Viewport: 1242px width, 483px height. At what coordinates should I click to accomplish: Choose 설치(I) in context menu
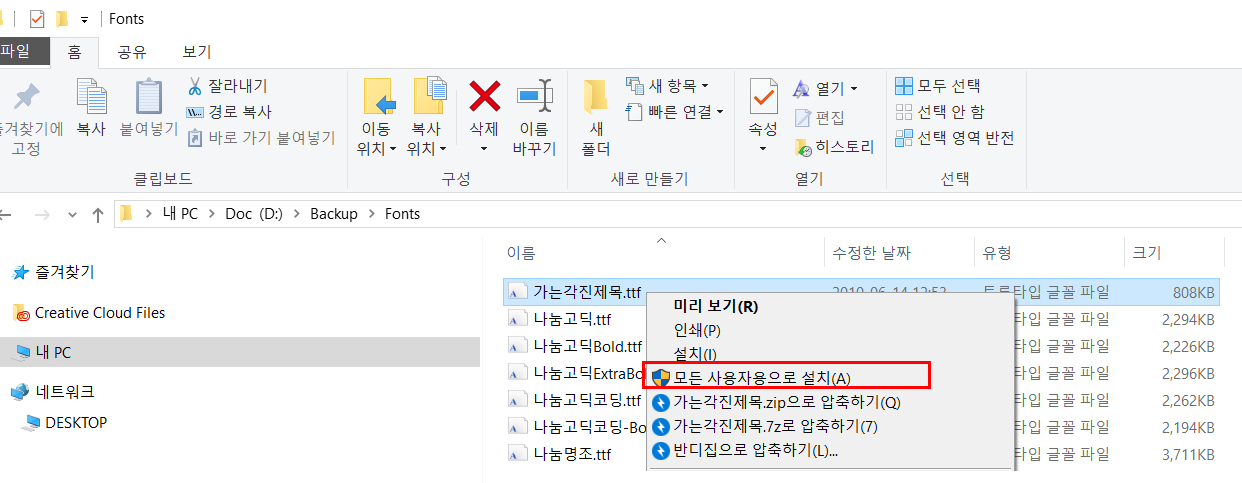click(x=695, y=354)
